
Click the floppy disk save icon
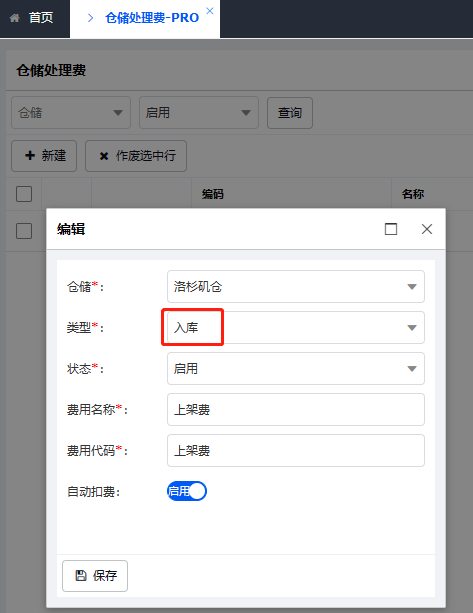pyautogui.click(x=81, y=575)
